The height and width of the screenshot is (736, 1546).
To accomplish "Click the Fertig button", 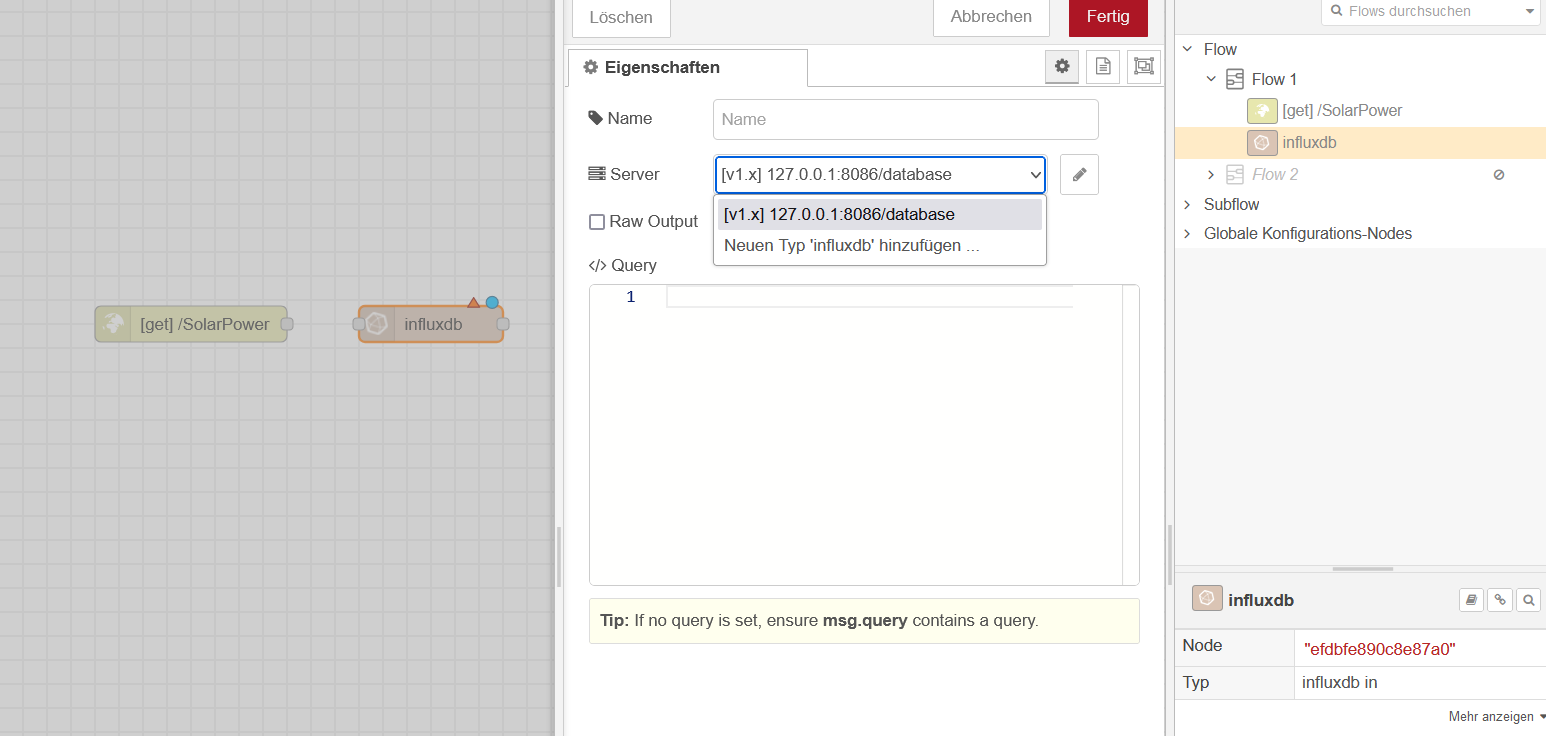I will [x=1108, y=17].
